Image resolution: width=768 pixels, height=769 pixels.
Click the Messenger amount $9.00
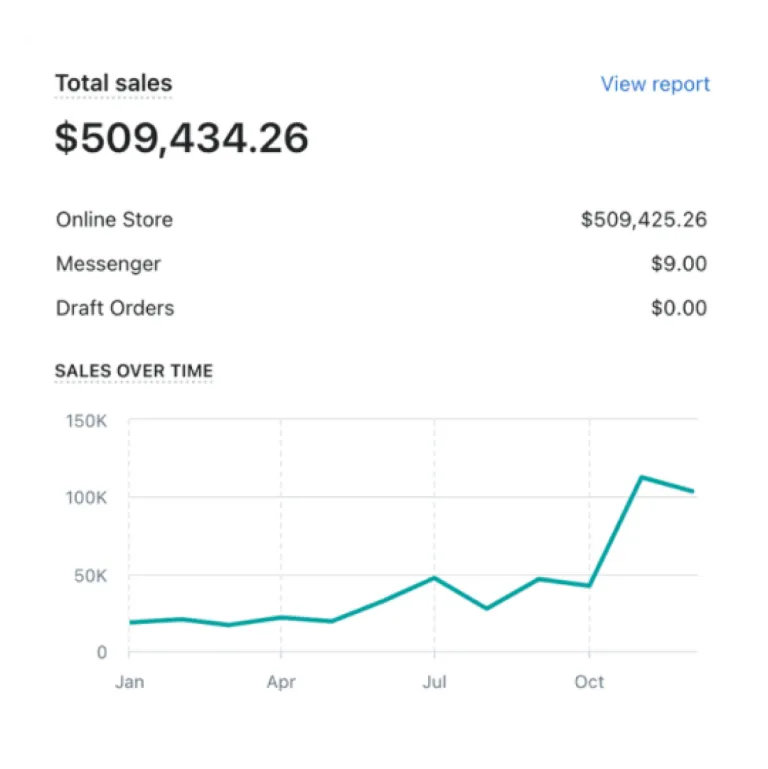(x=678, y=264)
